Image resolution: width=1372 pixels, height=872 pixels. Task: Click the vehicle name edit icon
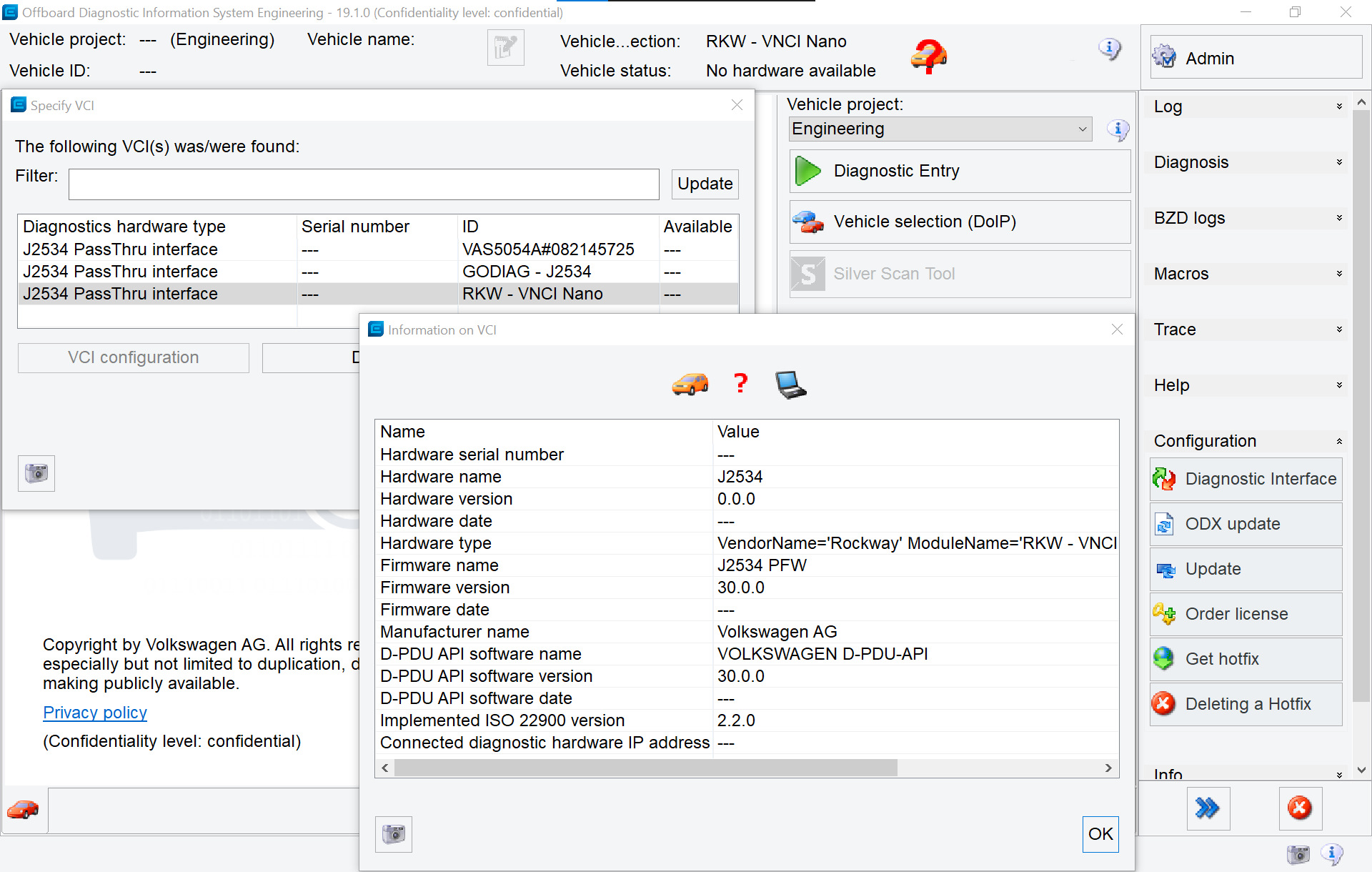click(x=505, y=48)
